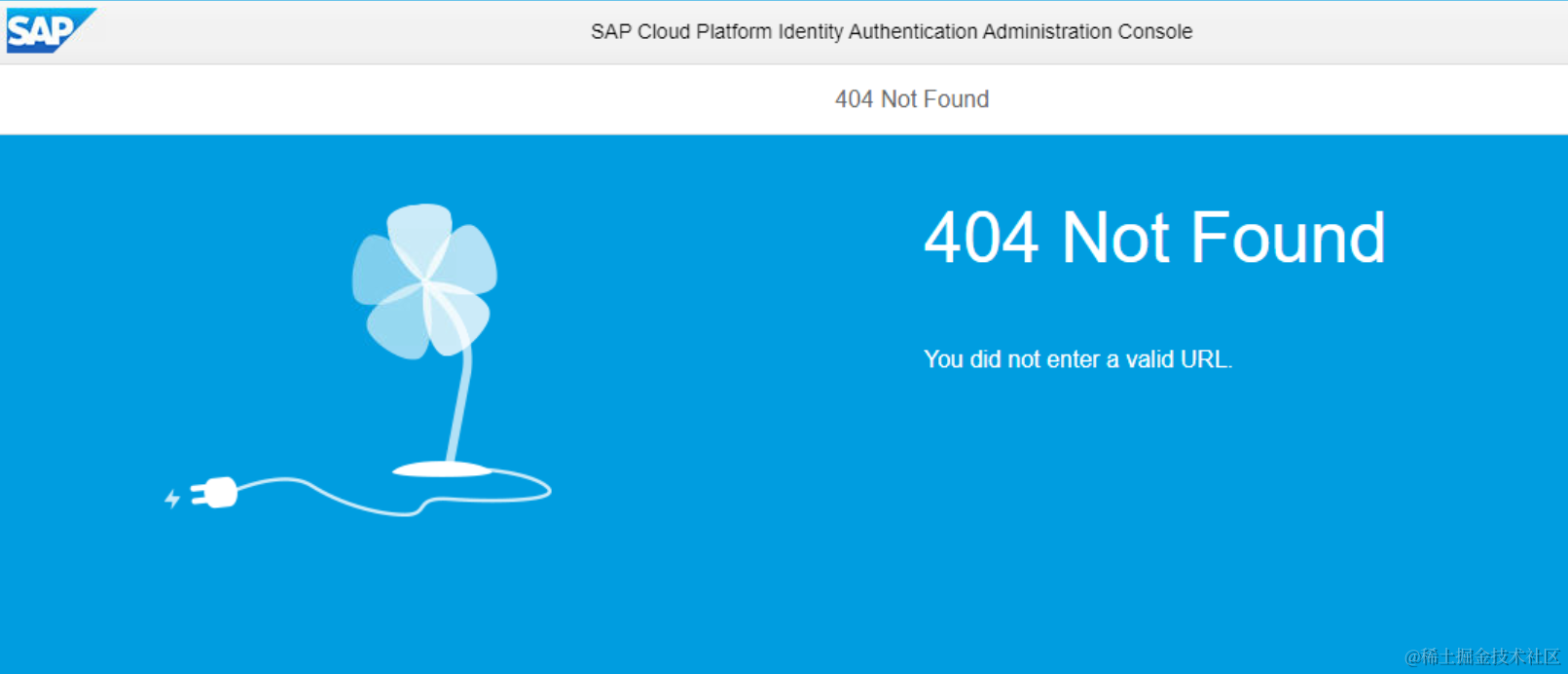The width and height of the screenshot is (1568, 674).
Task: Select "You did not enter a valid URL." message
Action: tap(1078, 359)
